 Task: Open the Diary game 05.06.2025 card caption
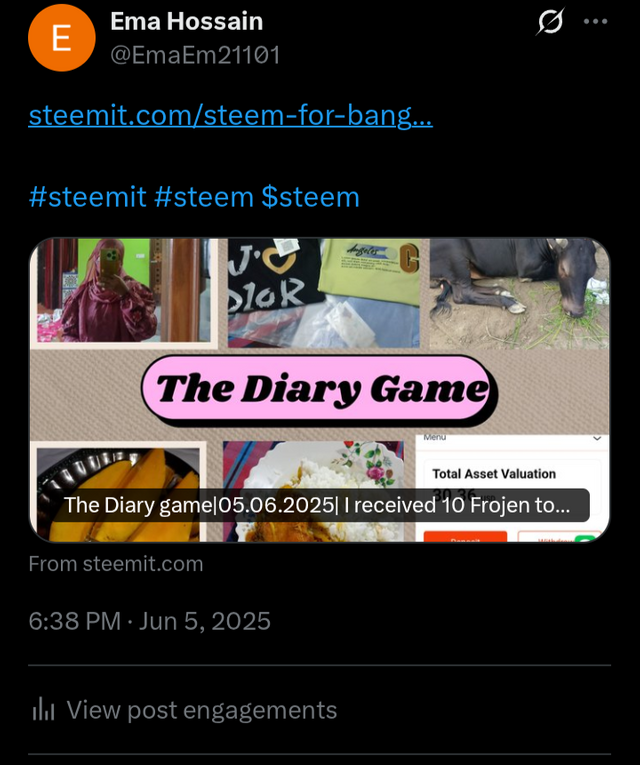[317, 505]
